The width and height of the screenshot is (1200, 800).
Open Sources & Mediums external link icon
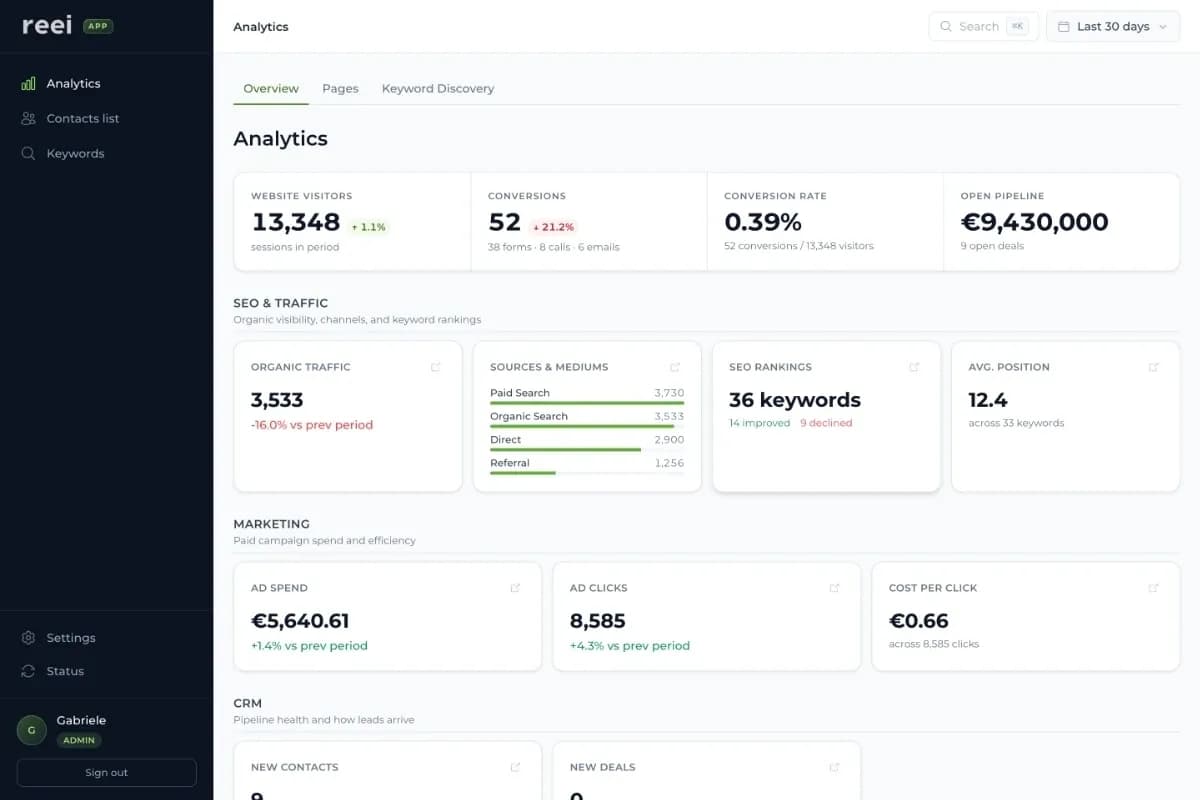[x=675, y=367]
